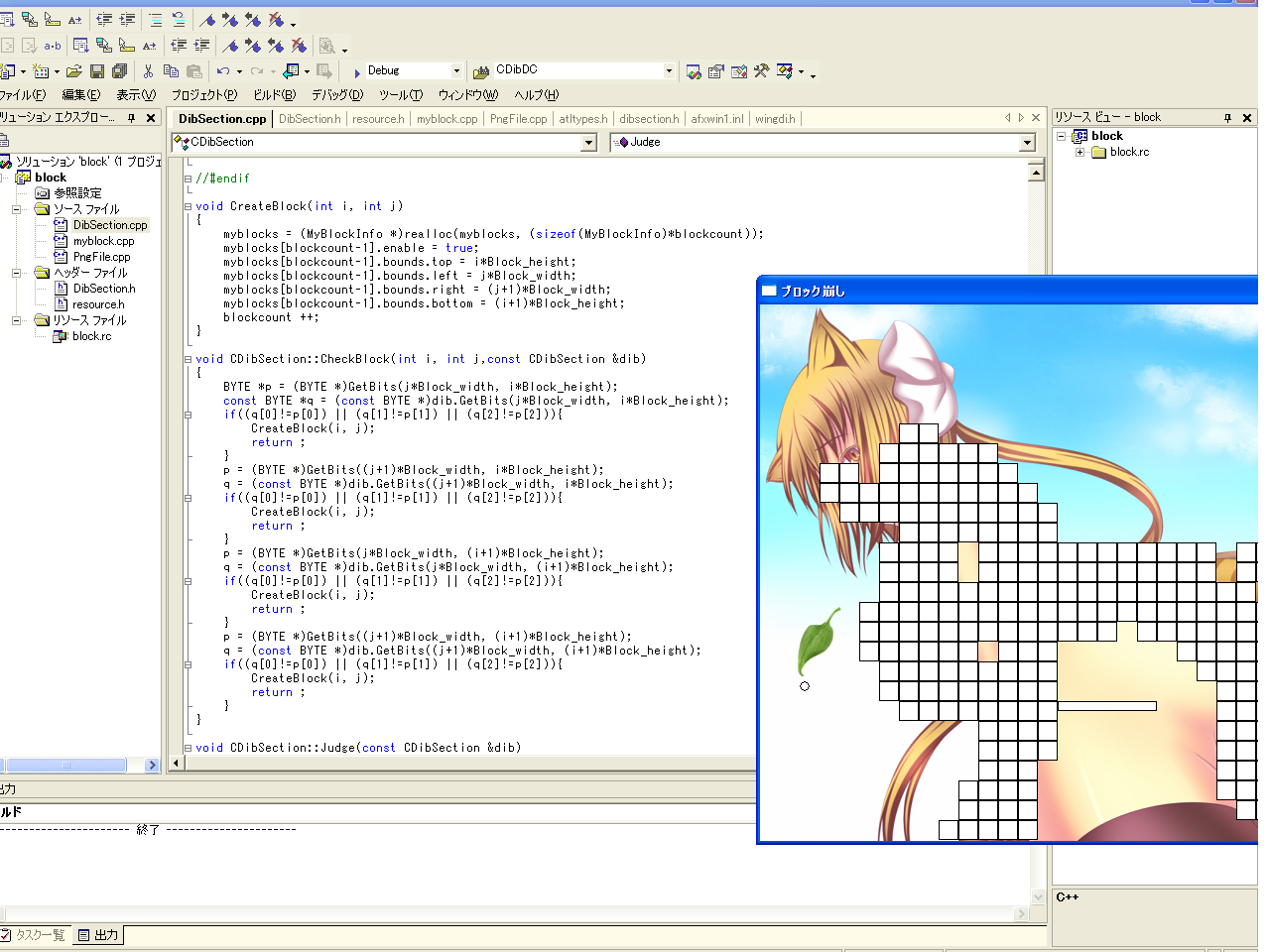Image resolution: width=1270 pixels, height=952 pixels.
Task: Collapse the ヘッダー ファイル folder node
Action: click(16, 273)
